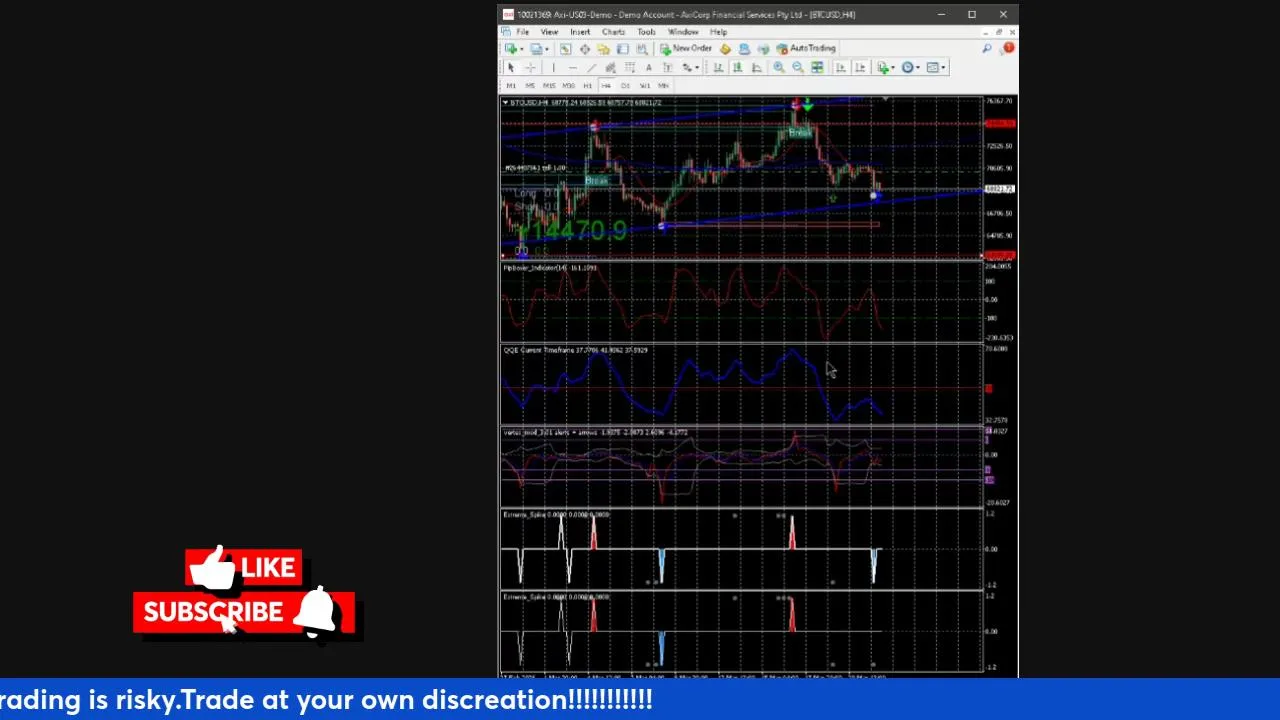The height and width of the screenshot is (720, 1280).
Task: Expand the Arrows objects dropdown arrow
Action: tap(697, 67)
